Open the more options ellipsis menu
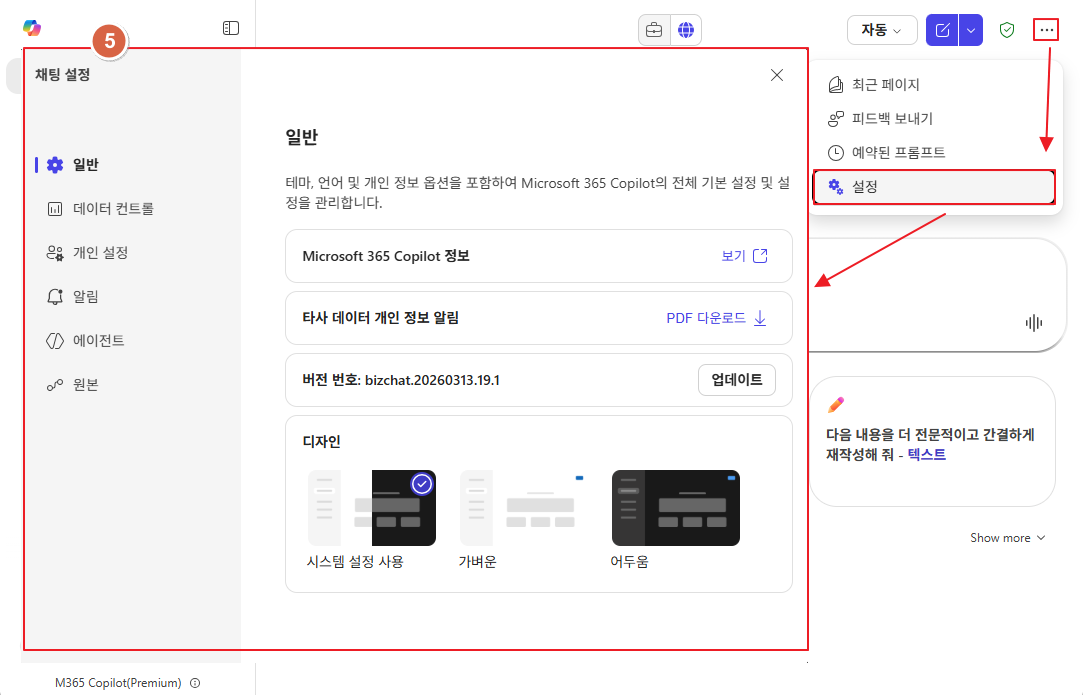 1046,30
